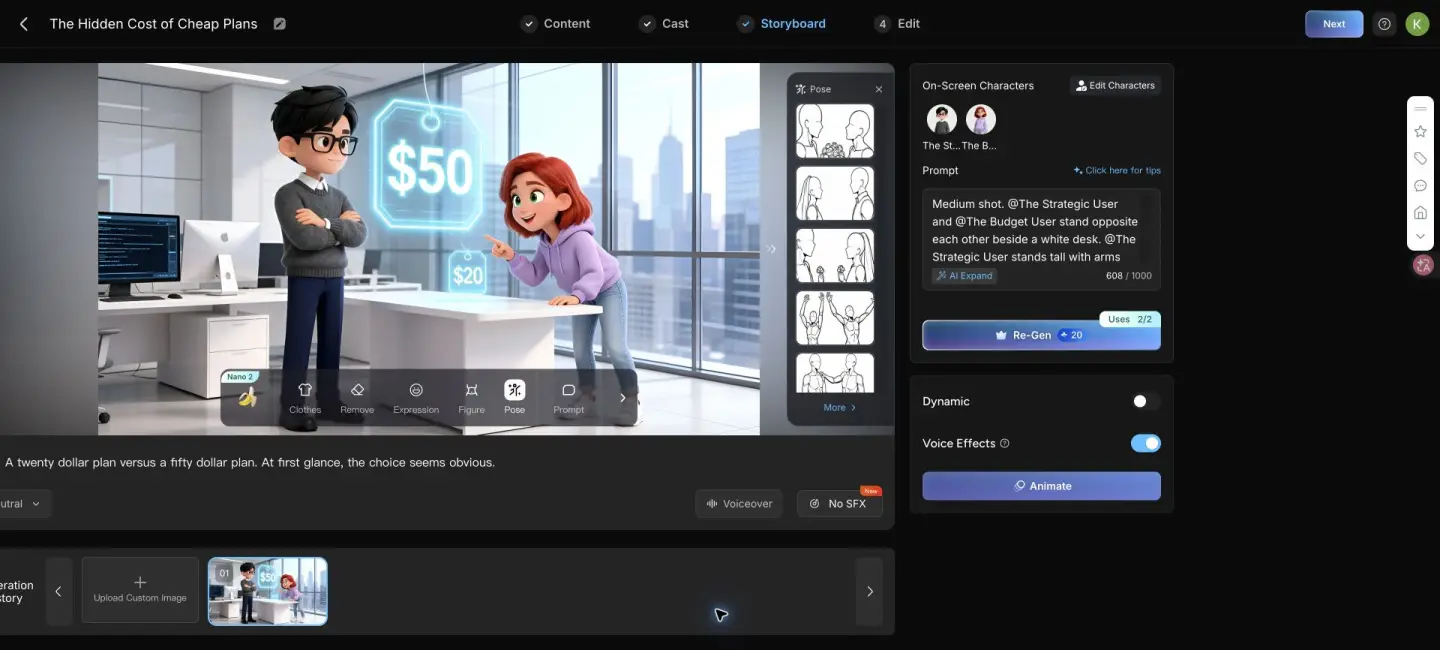Click the project title The Hidden Cost of Cheap Plans

[153, 24]
